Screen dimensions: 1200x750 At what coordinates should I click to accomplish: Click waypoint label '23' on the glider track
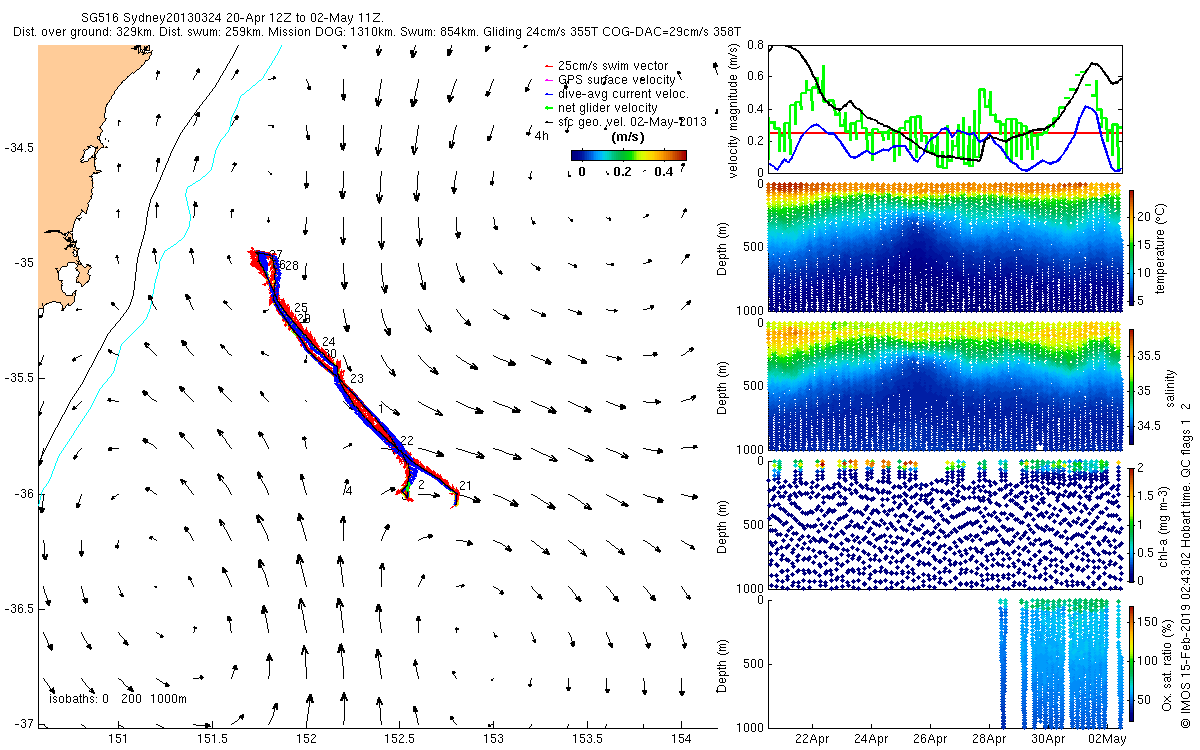pyautogui.click(x=357, y=379)
